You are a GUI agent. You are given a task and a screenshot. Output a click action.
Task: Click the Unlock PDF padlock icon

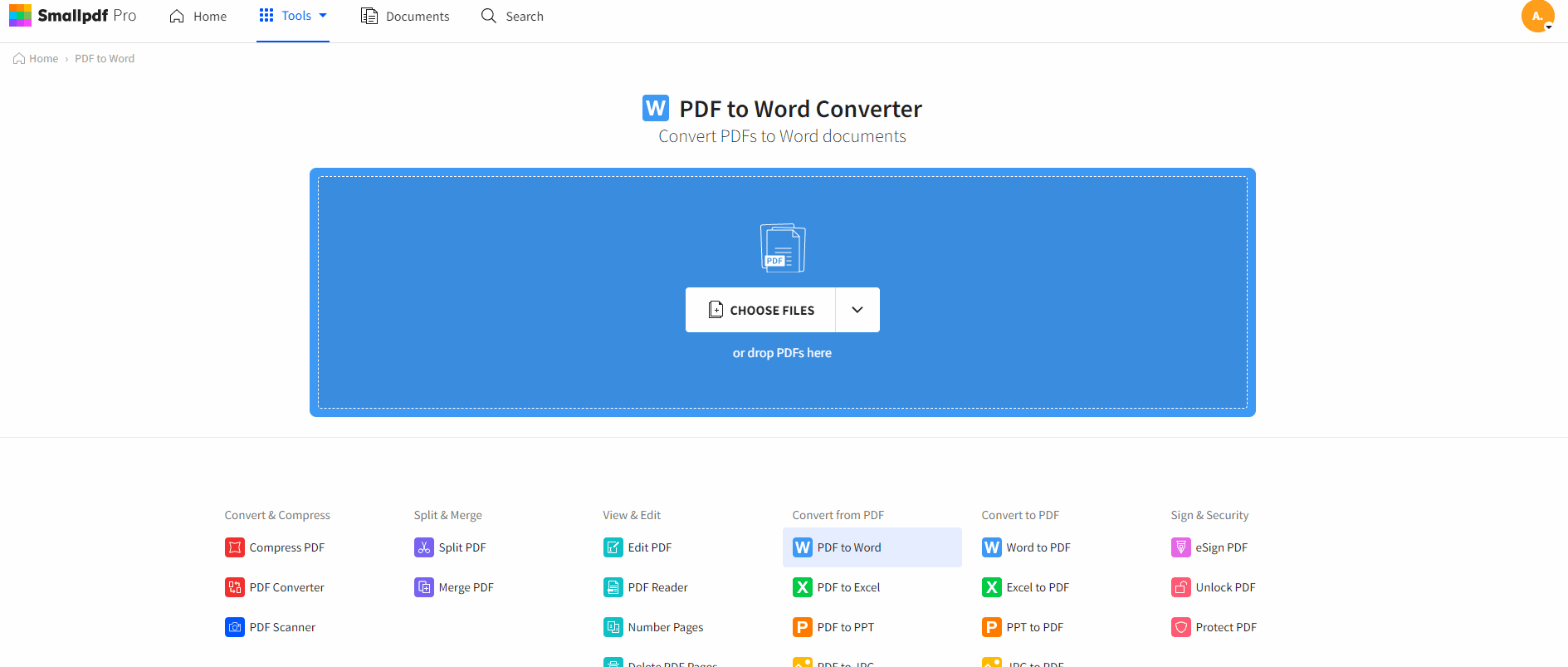coord(1181,587)
